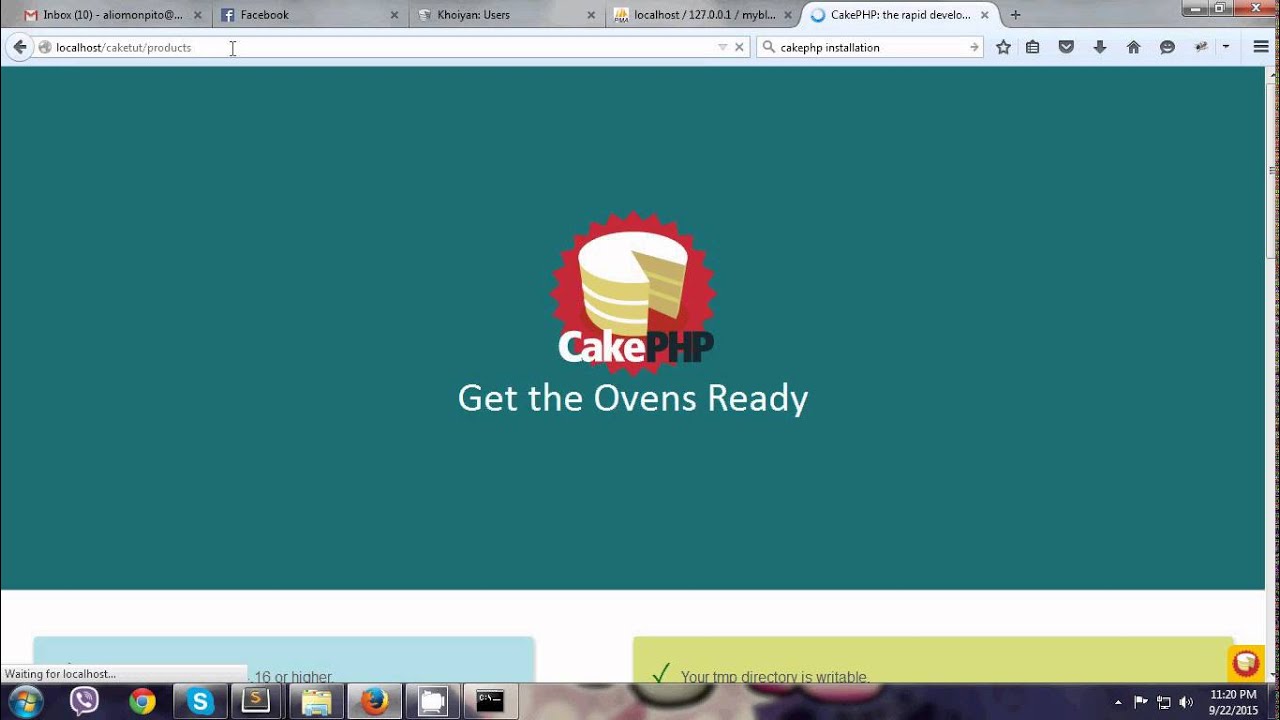
Task: Stop loading the page with X button
Action: point(739,47)
